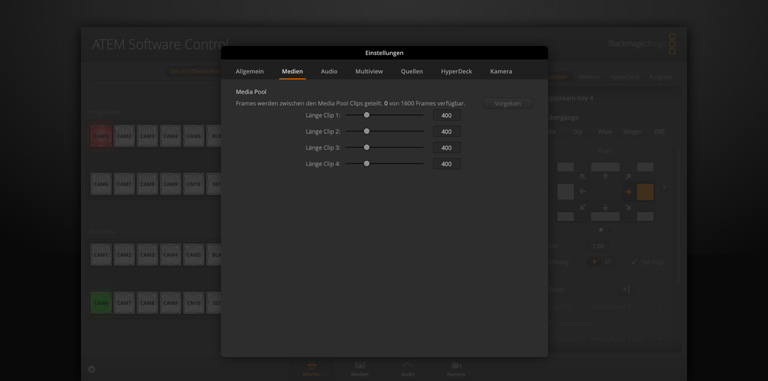Screen dimensions: 768x381
Task: Switch to the Medien settings tab
Action: pyautogui.click(x=292, y=71)
